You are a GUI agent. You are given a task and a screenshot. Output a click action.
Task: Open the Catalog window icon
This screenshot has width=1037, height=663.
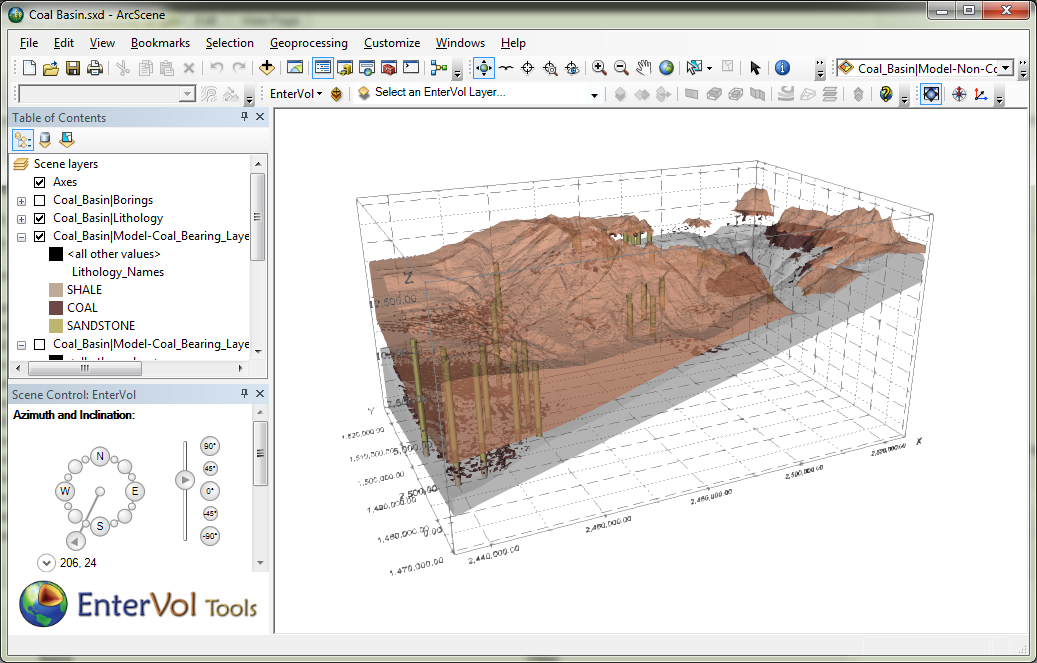(345, 67)
